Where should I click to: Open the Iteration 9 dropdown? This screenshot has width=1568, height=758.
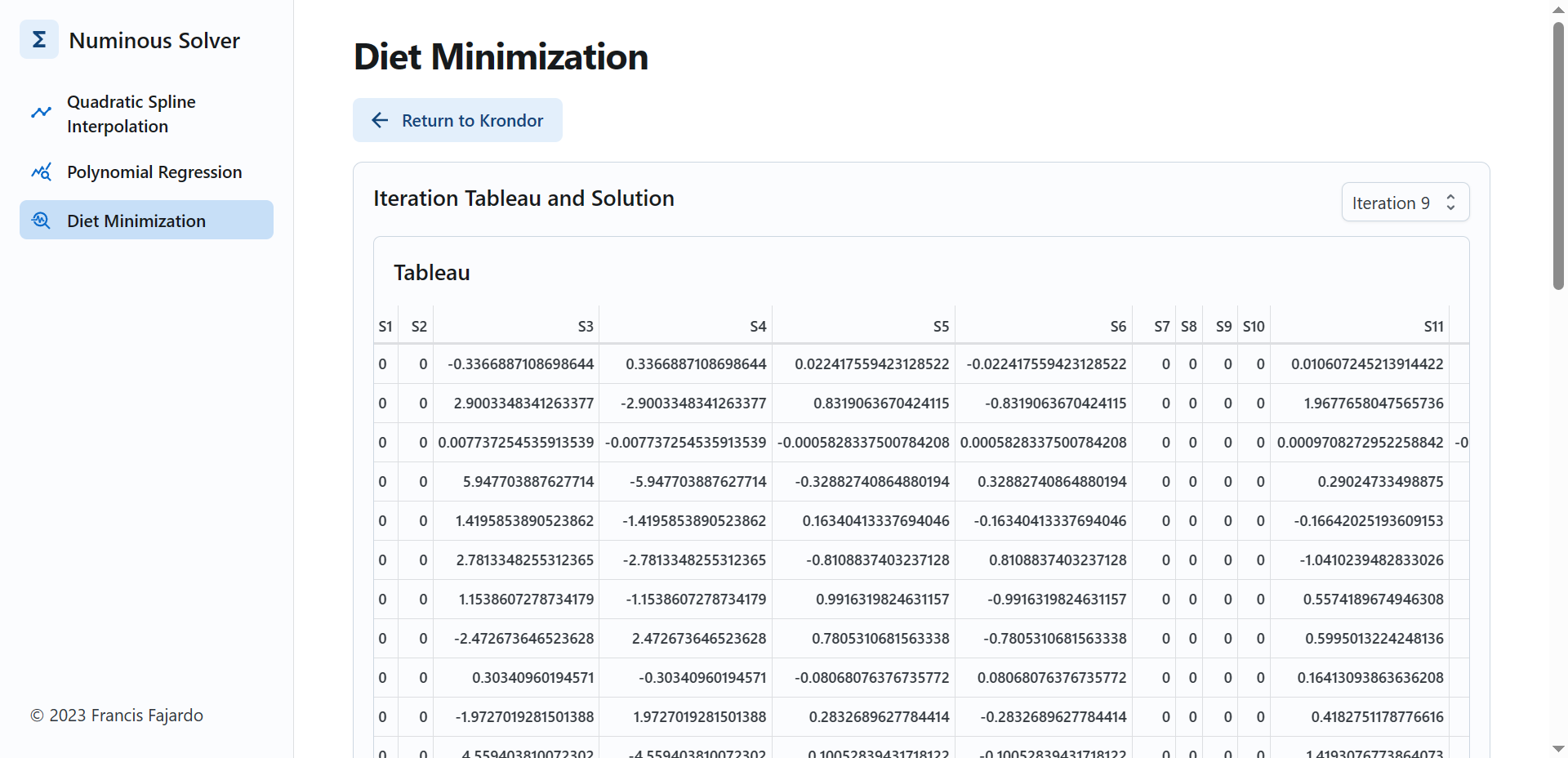[x=1405, y=202]
